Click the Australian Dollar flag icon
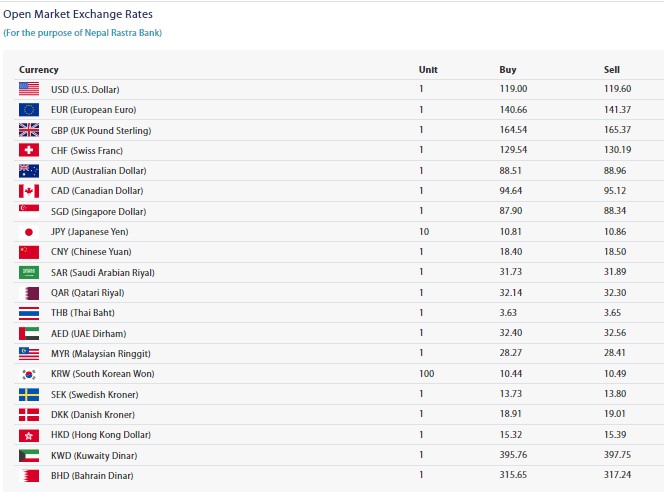 [29, 171]
